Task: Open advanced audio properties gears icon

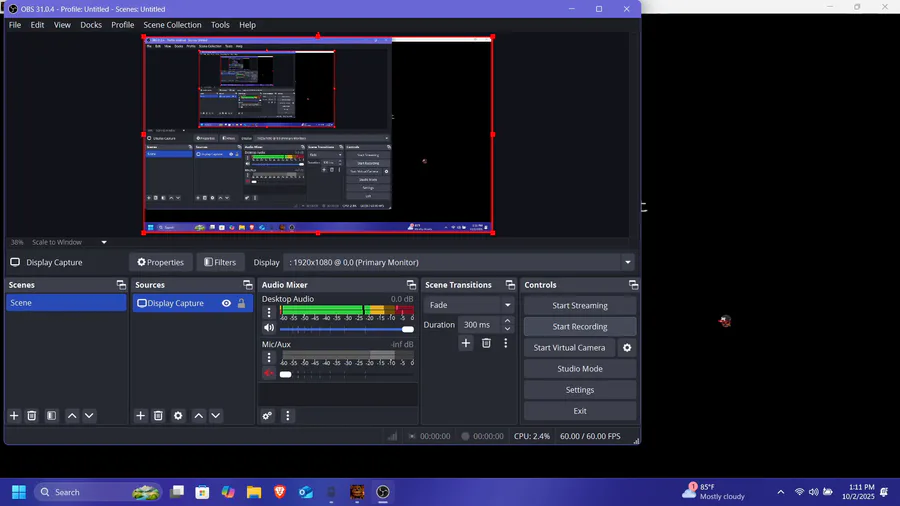Action: [267, 416]
